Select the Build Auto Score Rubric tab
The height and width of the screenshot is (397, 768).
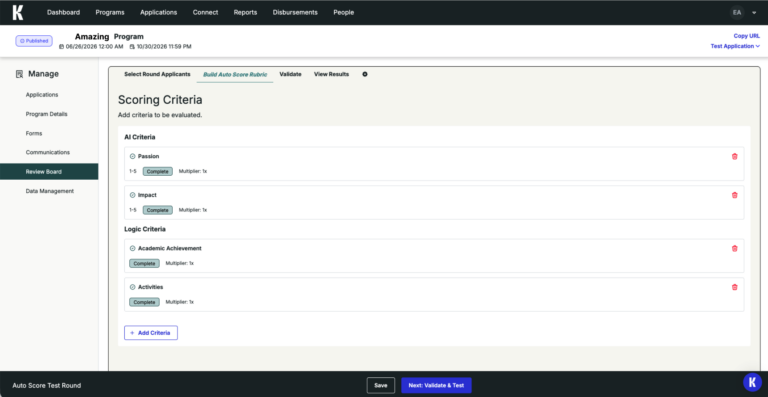235,74
